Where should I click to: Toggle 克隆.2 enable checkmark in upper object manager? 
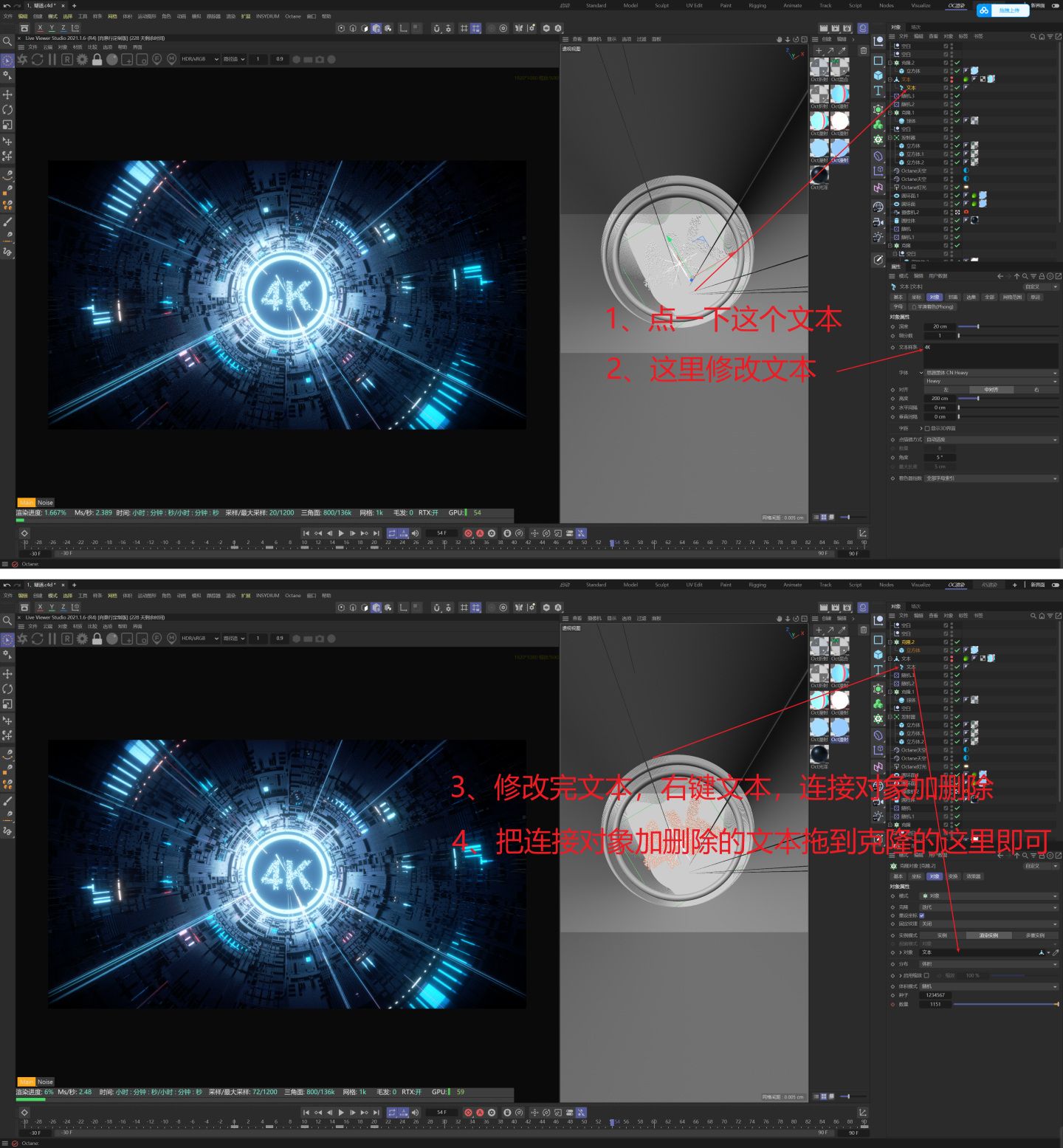click(x=957, y=63)
